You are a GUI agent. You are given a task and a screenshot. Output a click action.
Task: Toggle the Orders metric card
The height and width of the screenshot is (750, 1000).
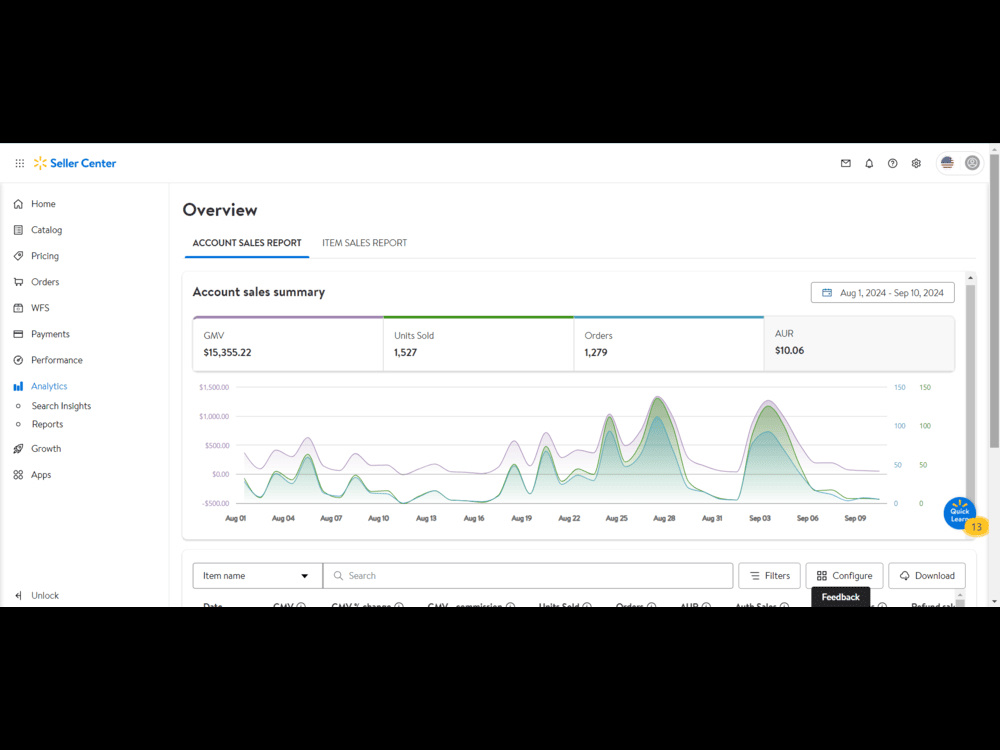669,344
